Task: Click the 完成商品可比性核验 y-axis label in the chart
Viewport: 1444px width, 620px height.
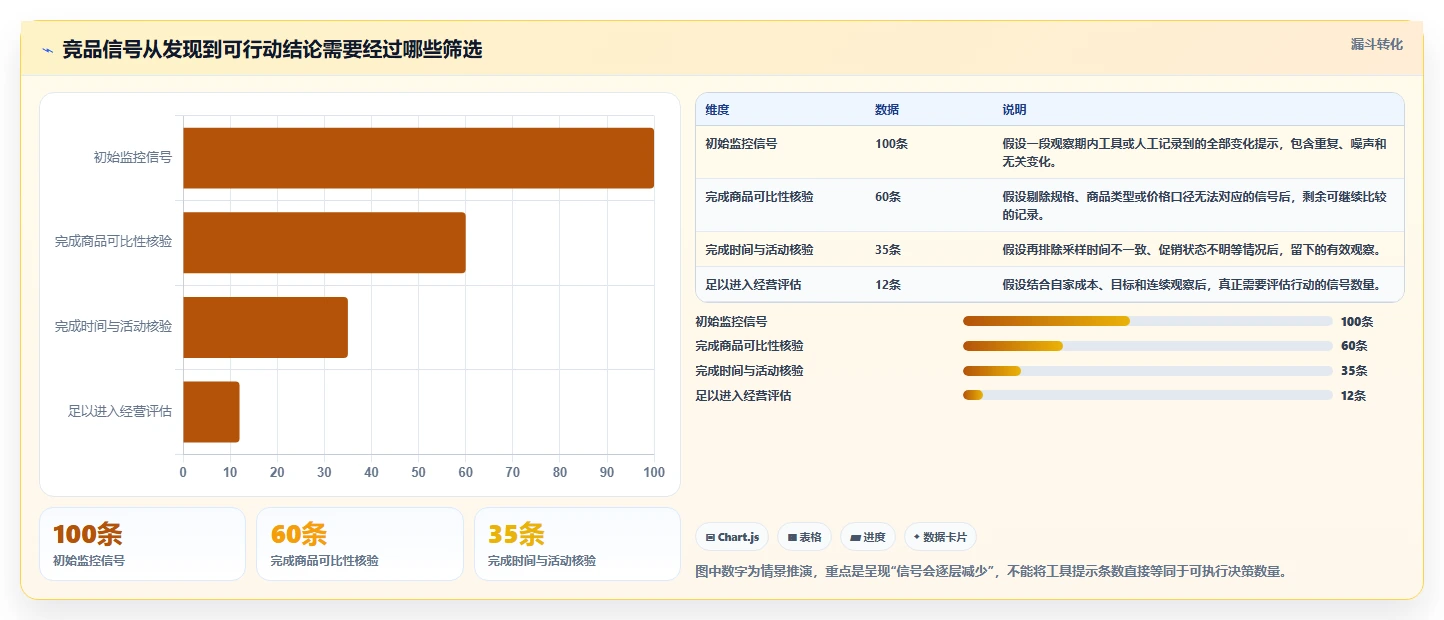Action: pos(113,242)
